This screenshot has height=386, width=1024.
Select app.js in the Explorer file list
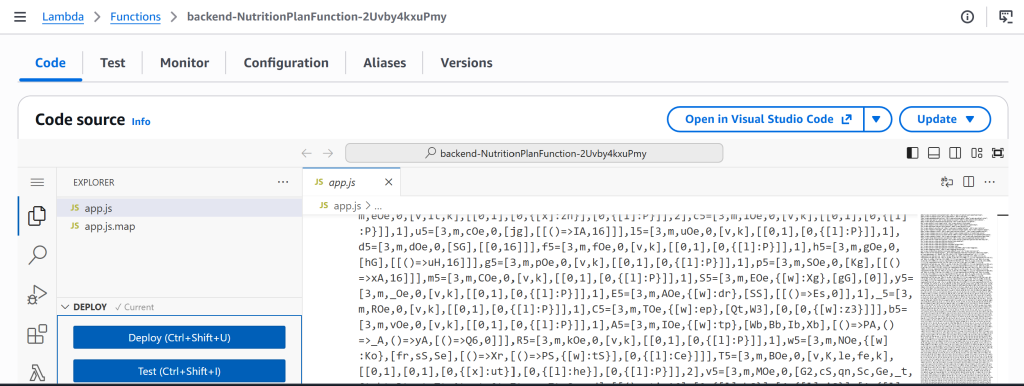click(179, 208)
